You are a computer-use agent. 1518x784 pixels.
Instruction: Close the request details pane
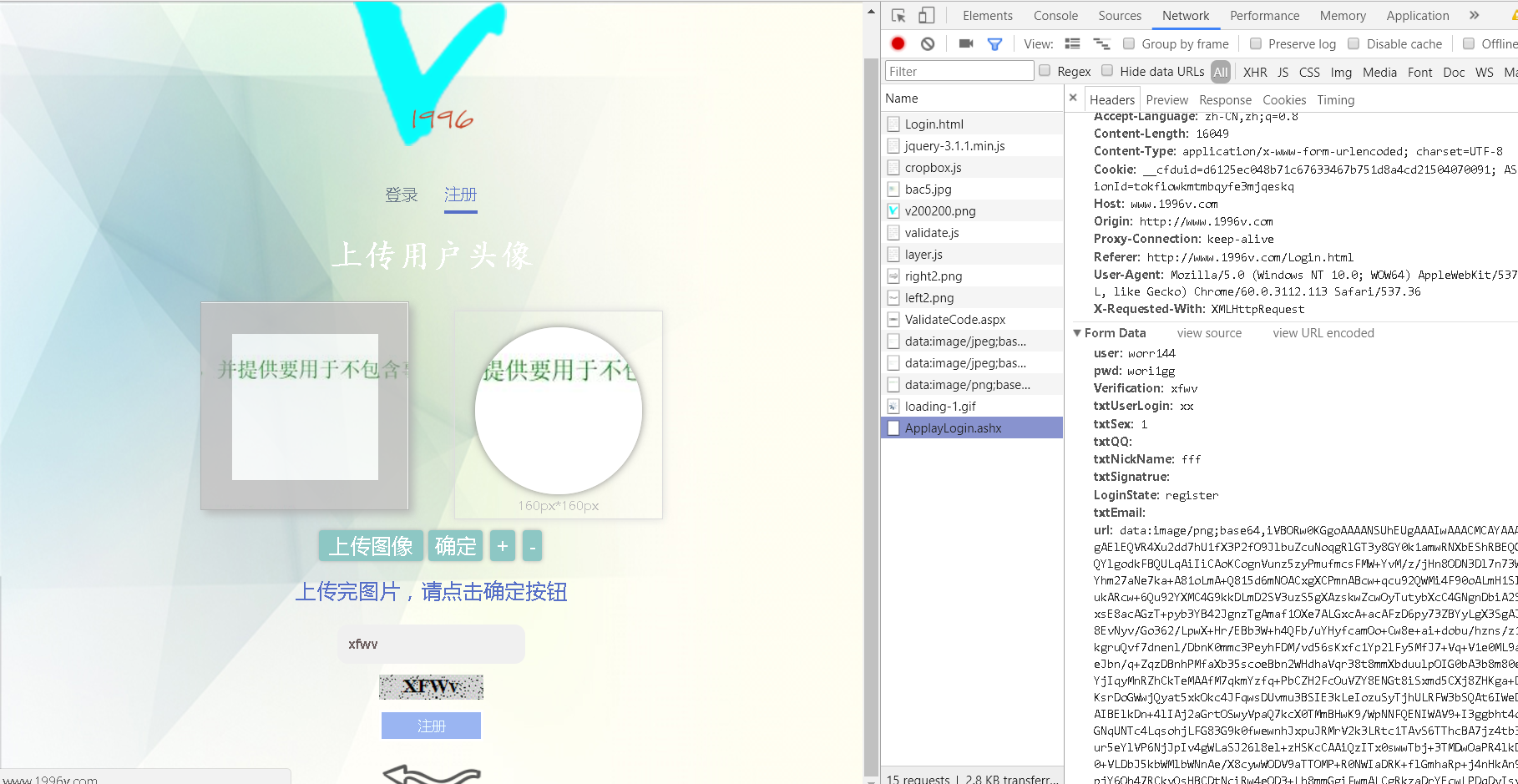1073,99
